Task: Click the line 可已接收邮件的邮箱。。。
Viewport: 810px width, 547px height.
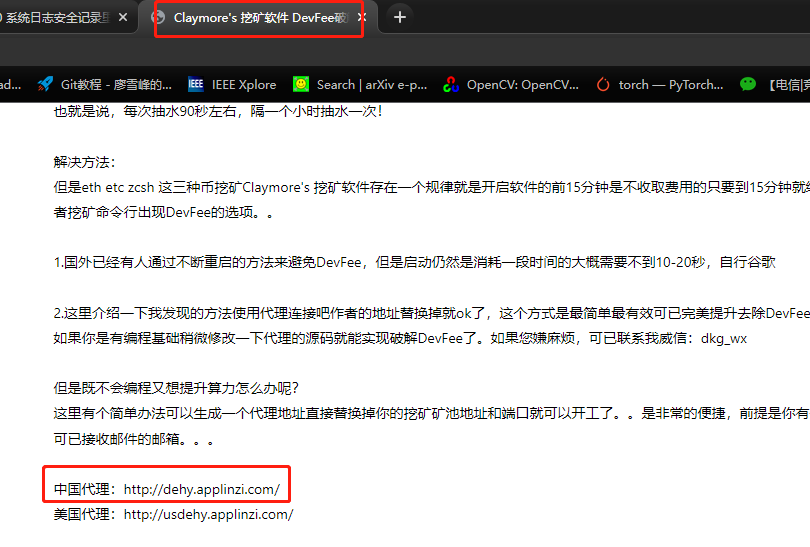Action: pyautogui.click(x=134, y=439)
